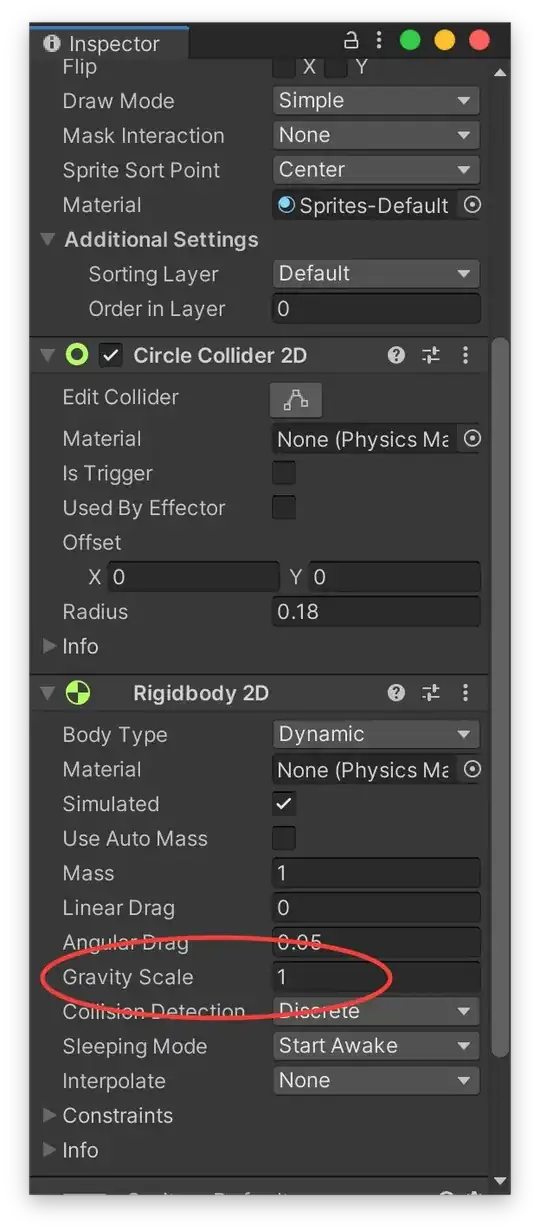Open Rigidbody 2D three-dot context menu

[465, 693]
